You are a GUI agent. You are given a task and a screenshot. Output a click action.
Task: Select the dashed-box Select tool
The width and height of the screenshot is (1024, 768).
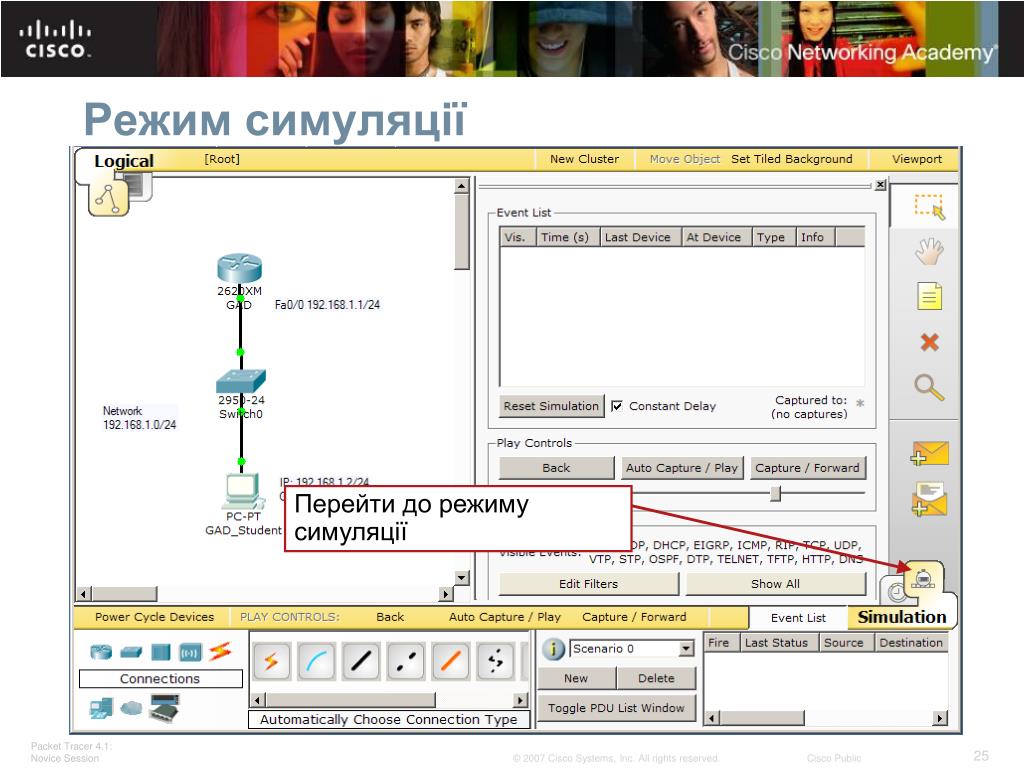point(929,207)
